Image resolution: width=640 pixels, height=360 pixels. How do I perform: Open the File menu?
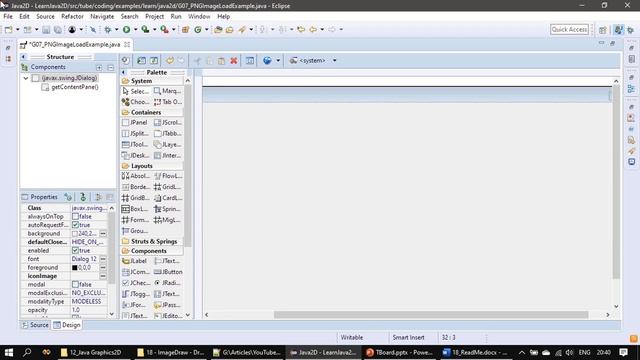(8, 16)
